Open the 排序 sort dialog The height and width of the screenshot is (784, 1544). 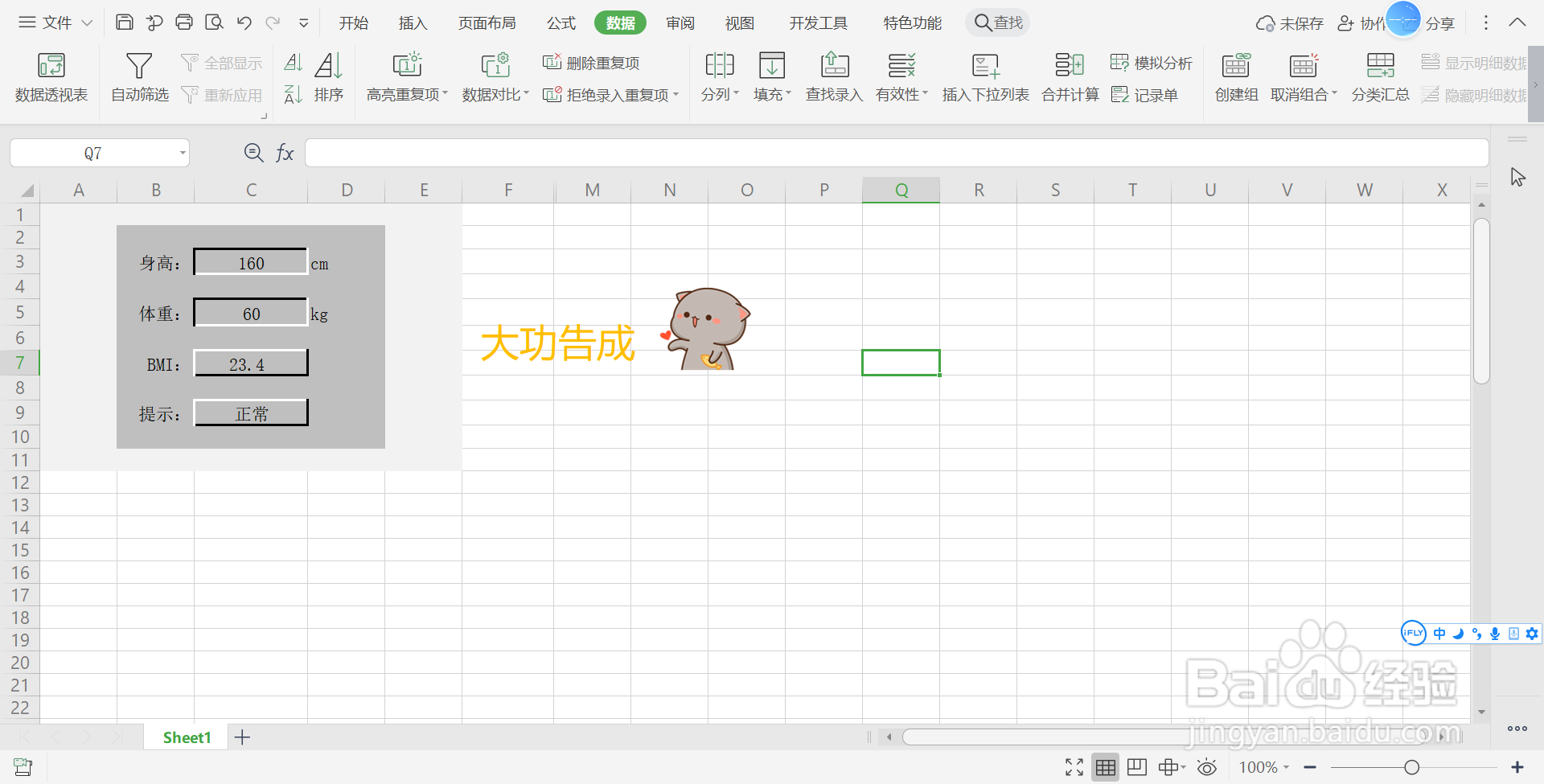point(329,77)
